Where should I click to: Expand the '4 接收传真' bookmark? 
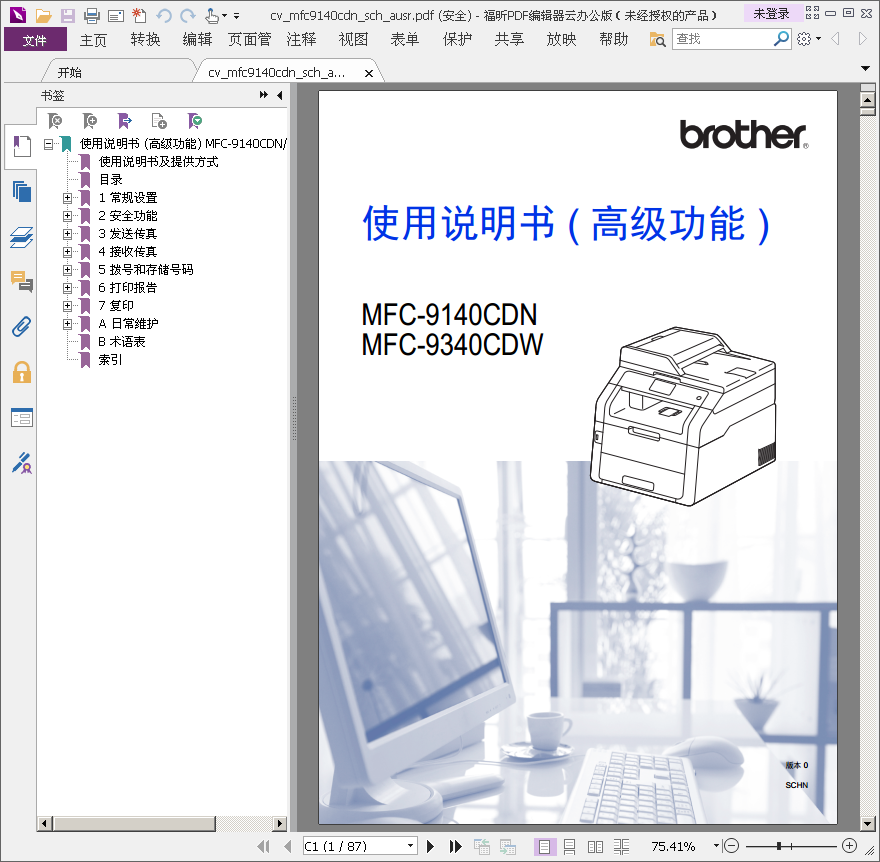pos(67,251)
